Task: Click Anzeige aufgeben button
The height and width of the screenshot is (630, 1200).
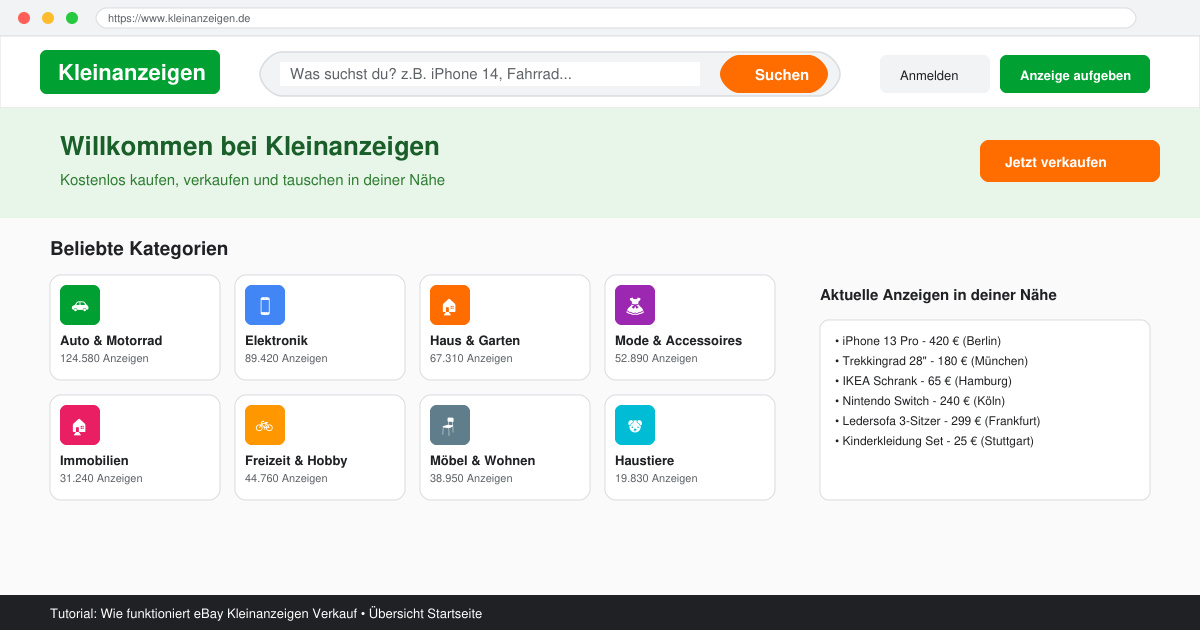Action: (x=1075, y=74)
